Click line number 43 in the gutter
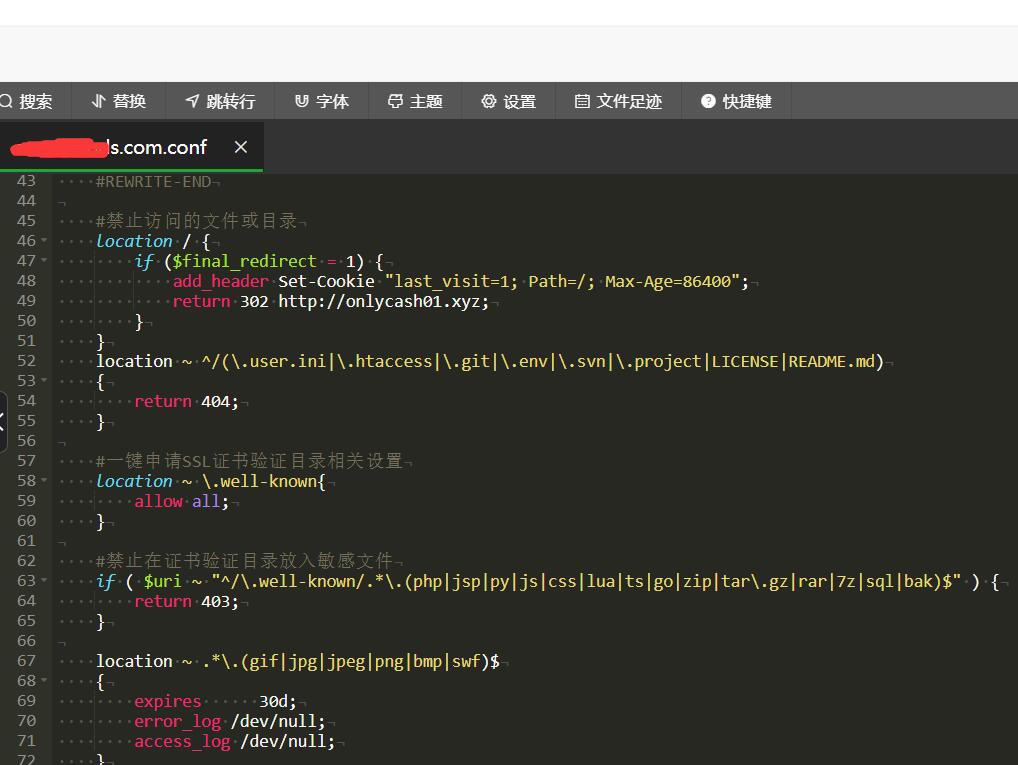The width and height of the screenshot is (1018, 765). 26,181
